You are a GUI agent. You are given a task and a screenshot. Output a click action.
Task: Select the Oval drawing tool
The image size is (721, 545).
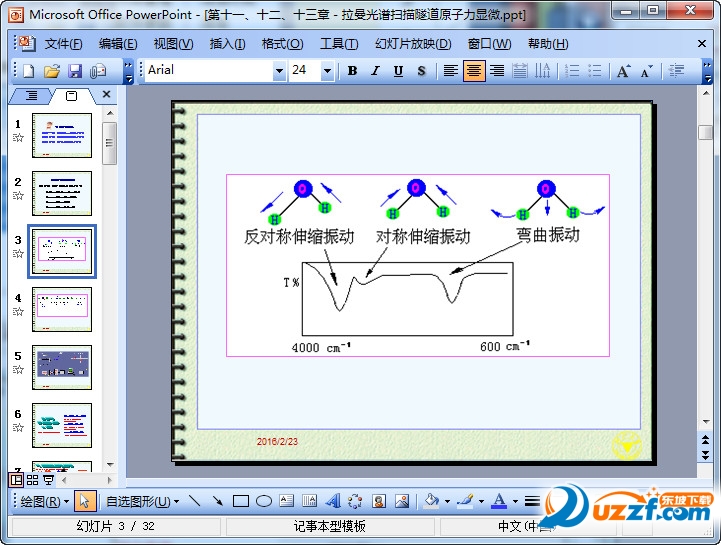coord(263,501)
